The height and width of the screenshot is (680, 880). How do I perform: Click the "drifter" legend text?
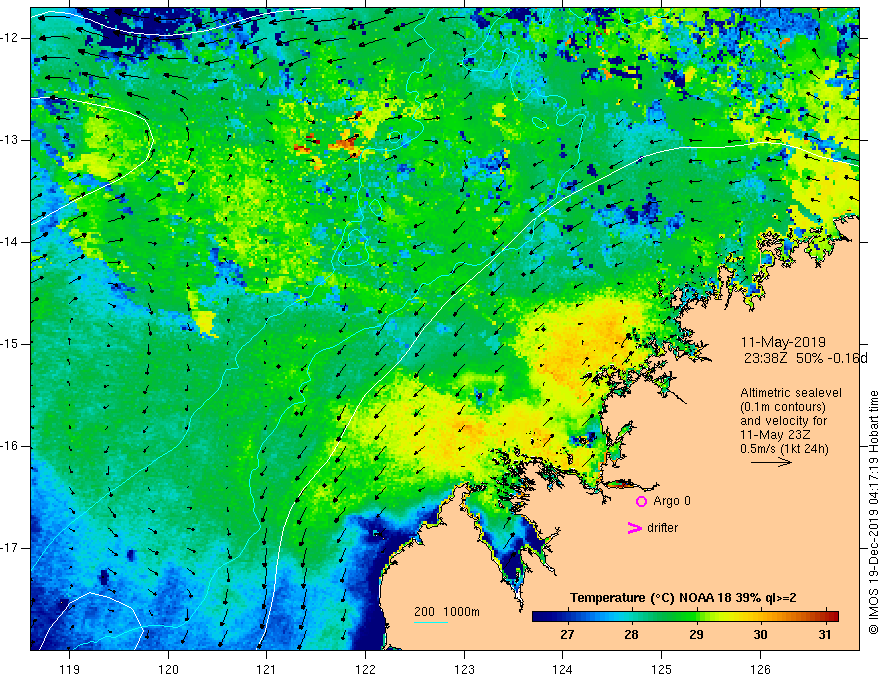tap(662, 528)
